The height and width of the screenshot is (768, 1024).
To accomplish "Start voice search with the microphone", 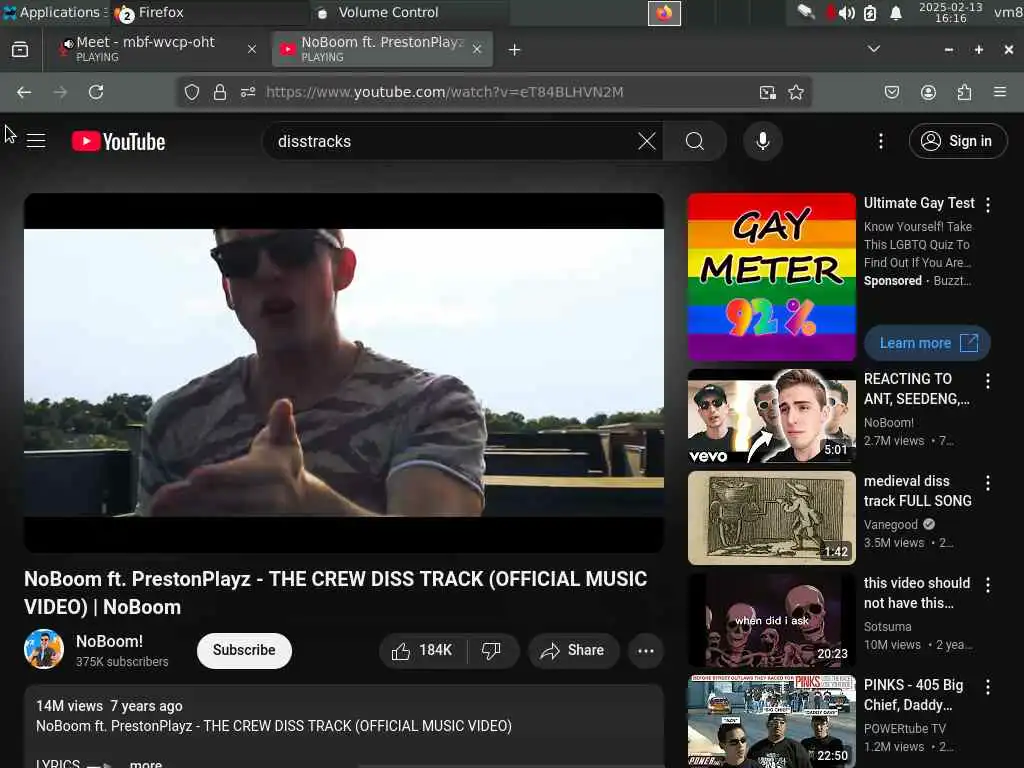I will (x=762, y=141).
